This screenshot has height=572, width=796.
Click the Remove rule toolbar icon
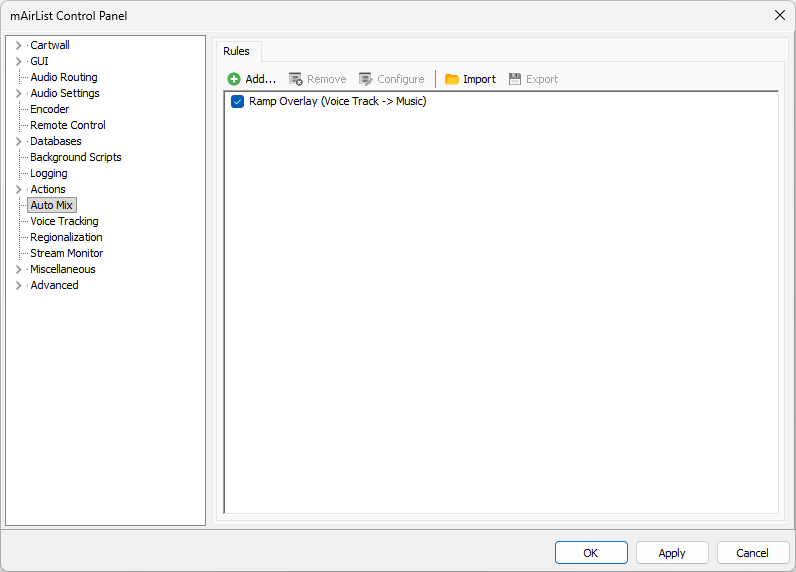[x=296, y=79]
